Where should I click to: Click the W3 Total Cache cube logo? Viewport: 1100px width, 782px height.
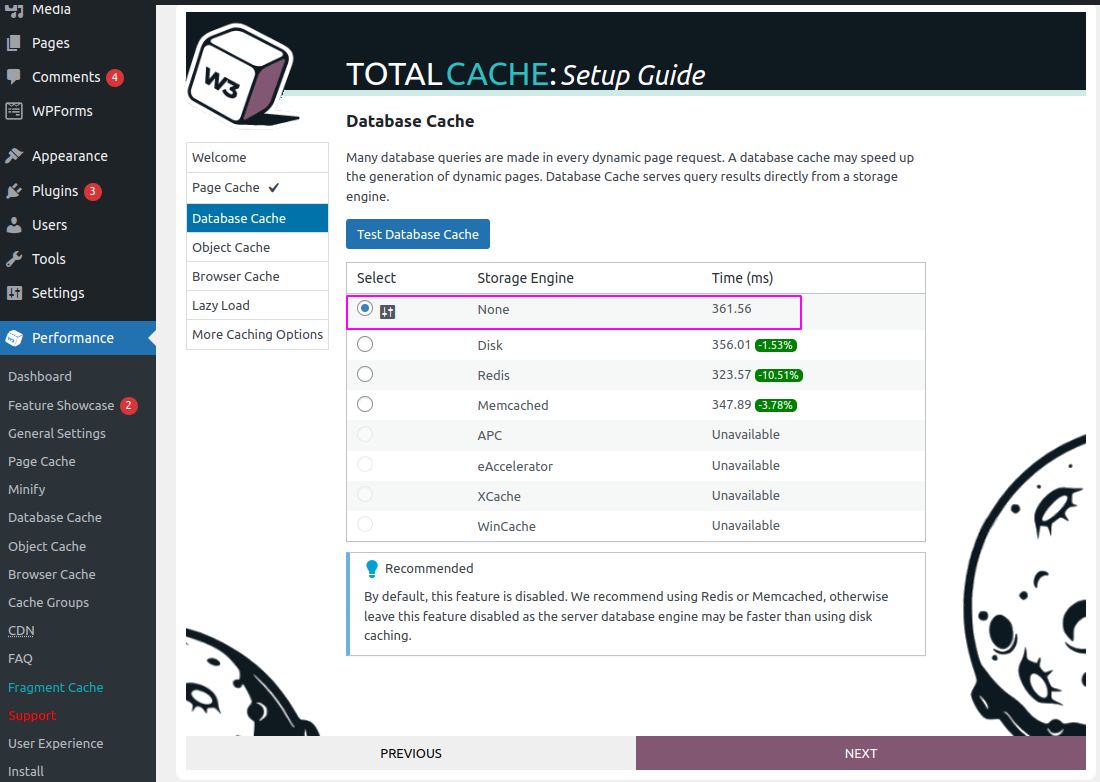(242, 75)
